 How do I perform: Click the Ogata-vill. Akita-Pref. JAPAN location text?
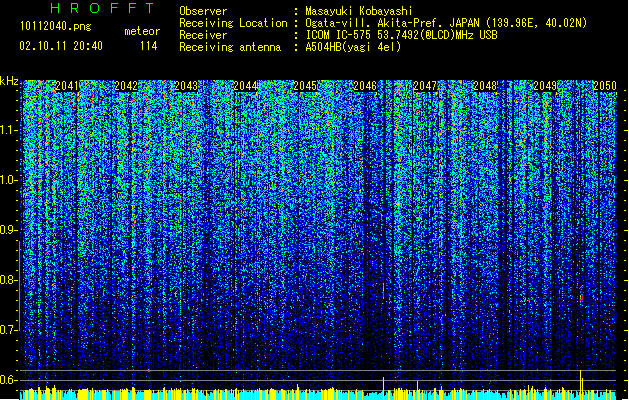(x=446, y=23)
